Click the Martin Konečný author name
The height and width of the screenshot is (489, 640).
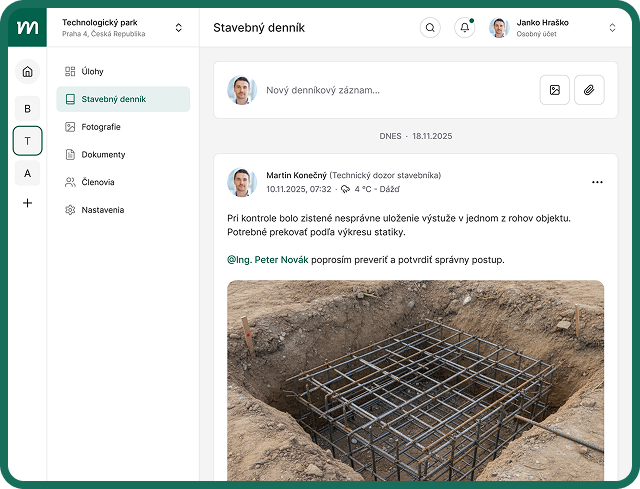pos(296,175)
